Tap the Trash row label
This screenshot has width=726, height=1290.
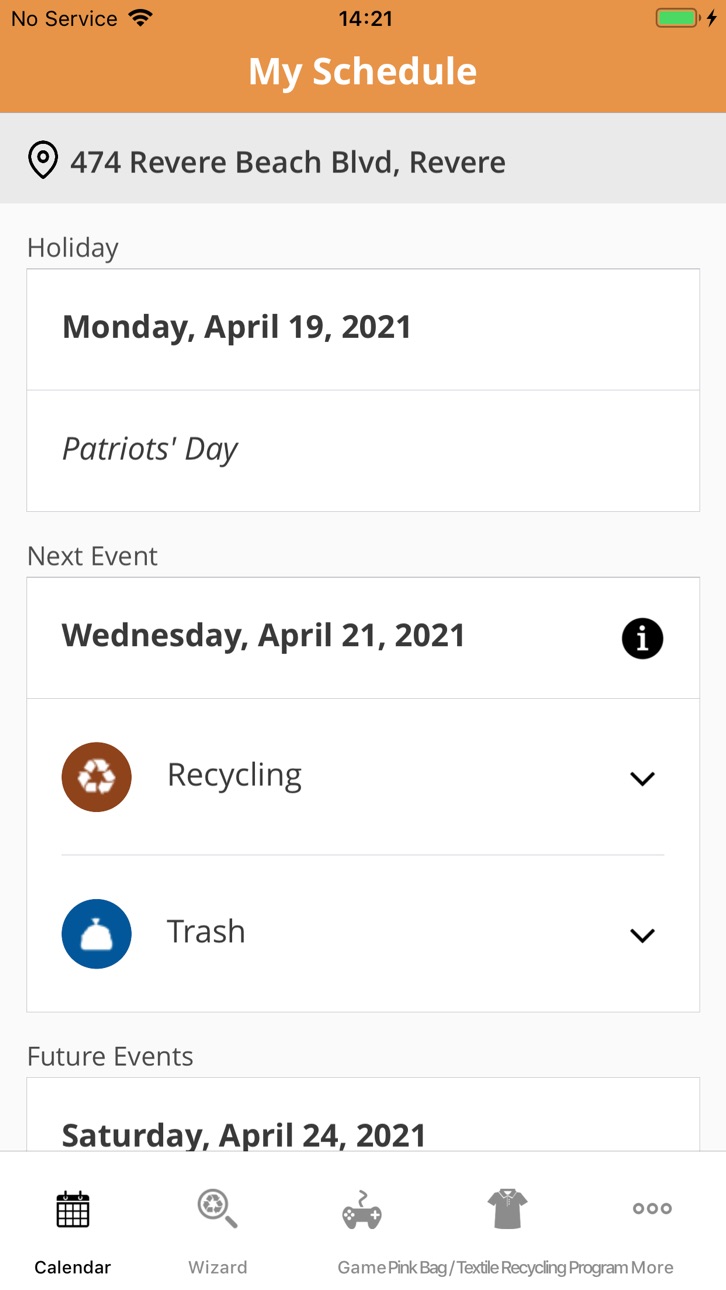tap(206, 931)
